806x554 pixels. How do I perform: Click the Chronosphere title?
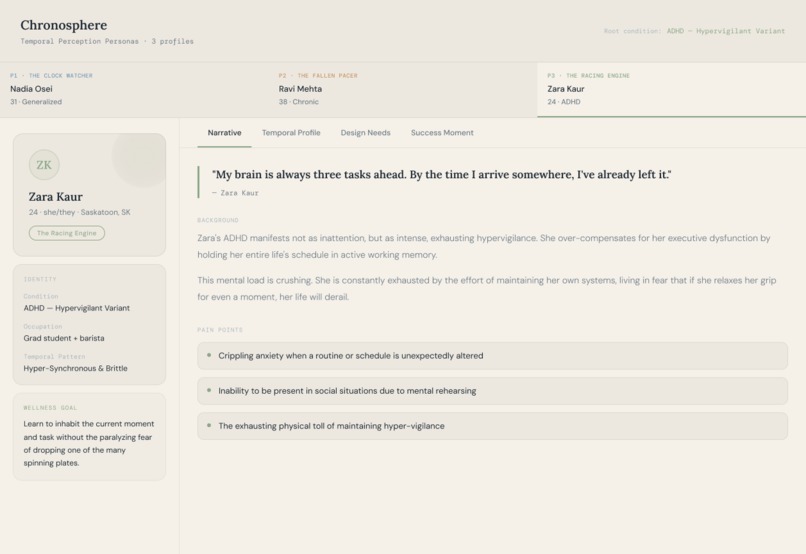click(64, 25)
